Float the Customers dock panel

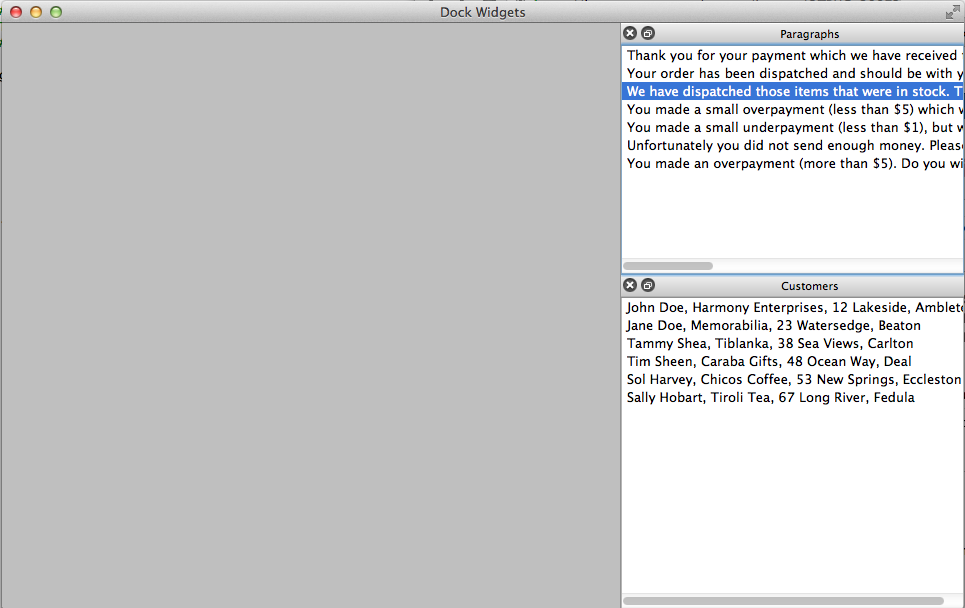pos(648,286)
